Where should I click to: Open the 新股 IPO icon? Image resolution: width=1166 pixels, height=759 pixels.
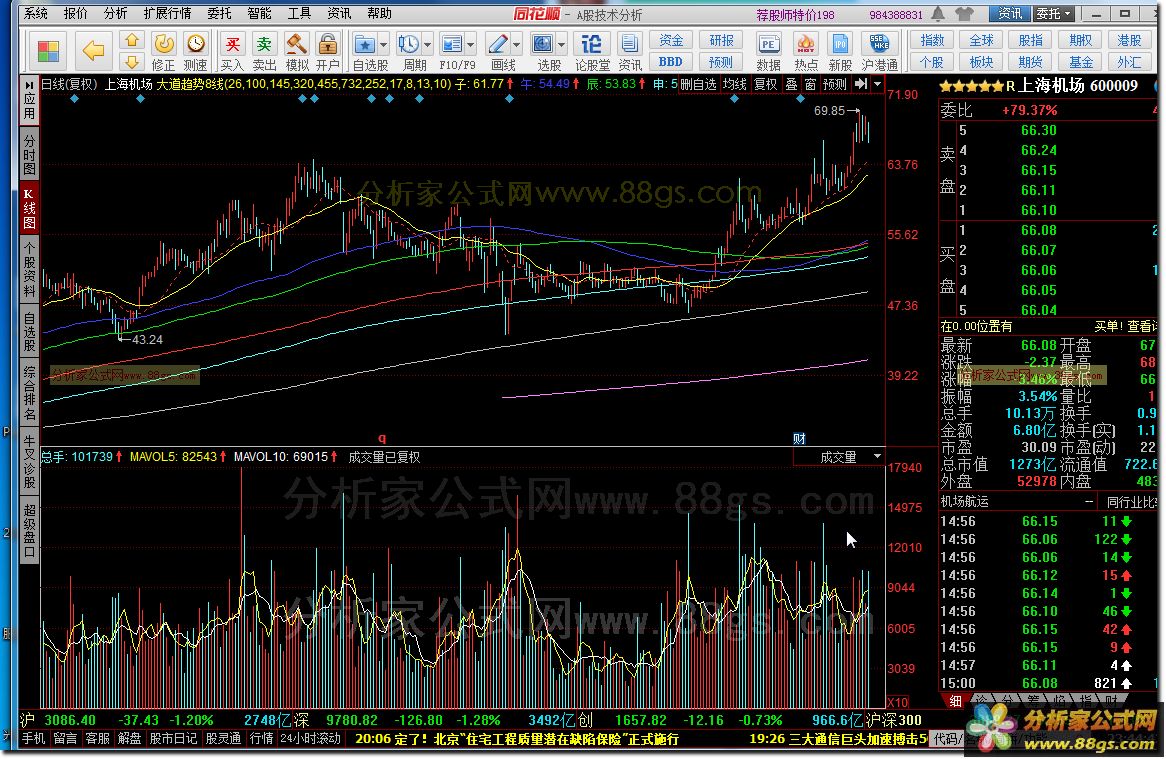tap(840, 51)
